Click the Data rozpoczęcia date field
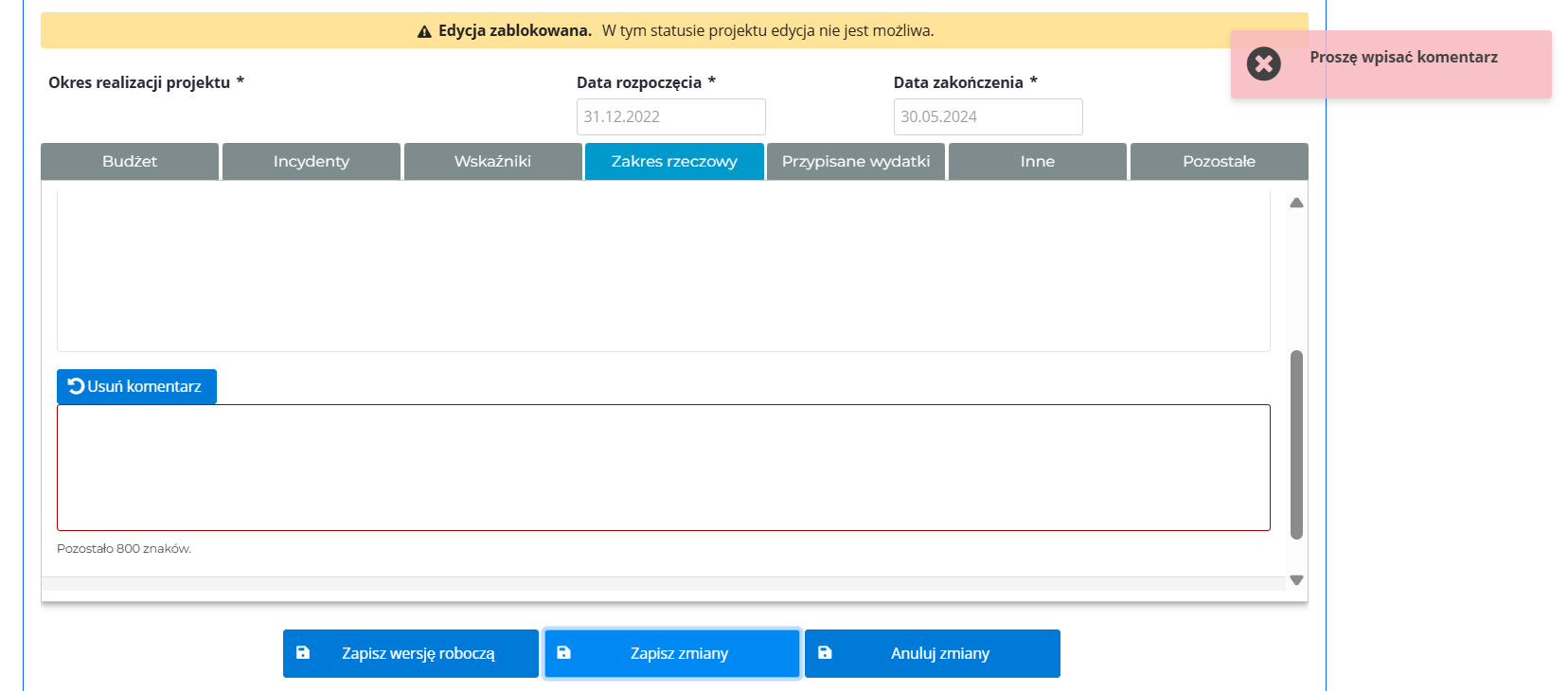The image size is (1568, 691). click(670, 117)
